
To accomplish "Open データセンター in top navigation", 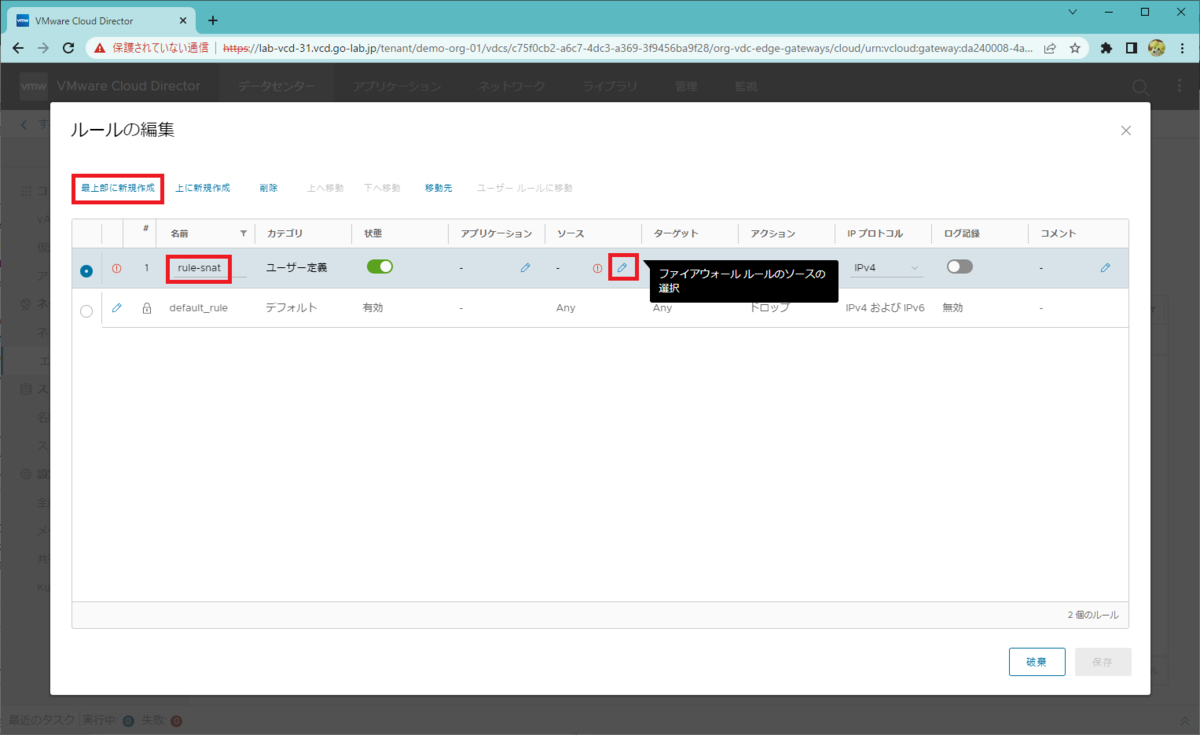I will pos(277,86).
